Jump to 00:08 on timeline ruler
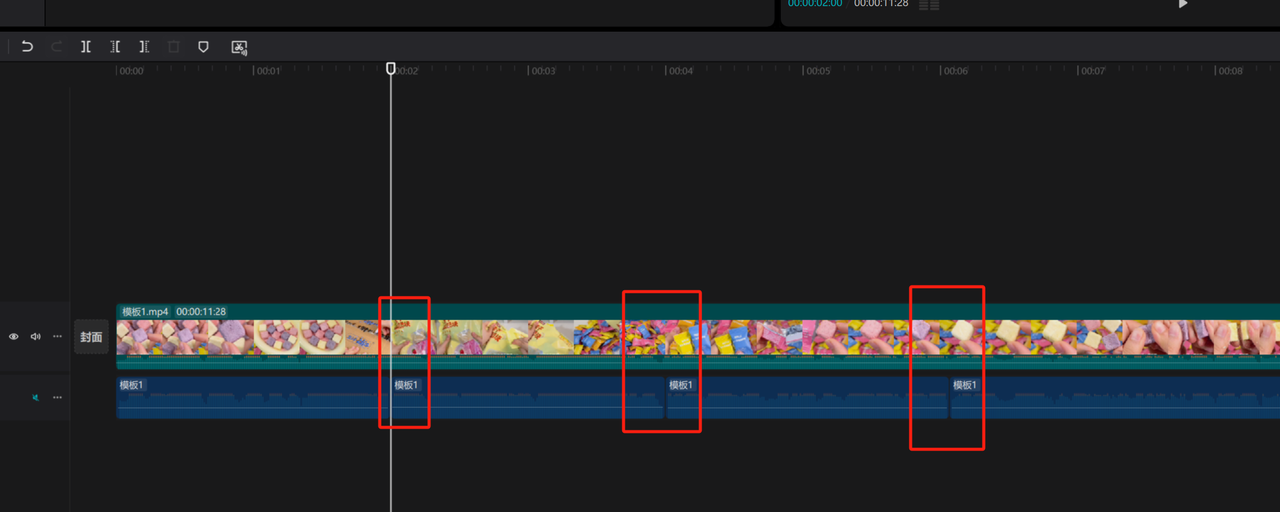This screenshot has width=1280, height=512. pos(1231,71)
